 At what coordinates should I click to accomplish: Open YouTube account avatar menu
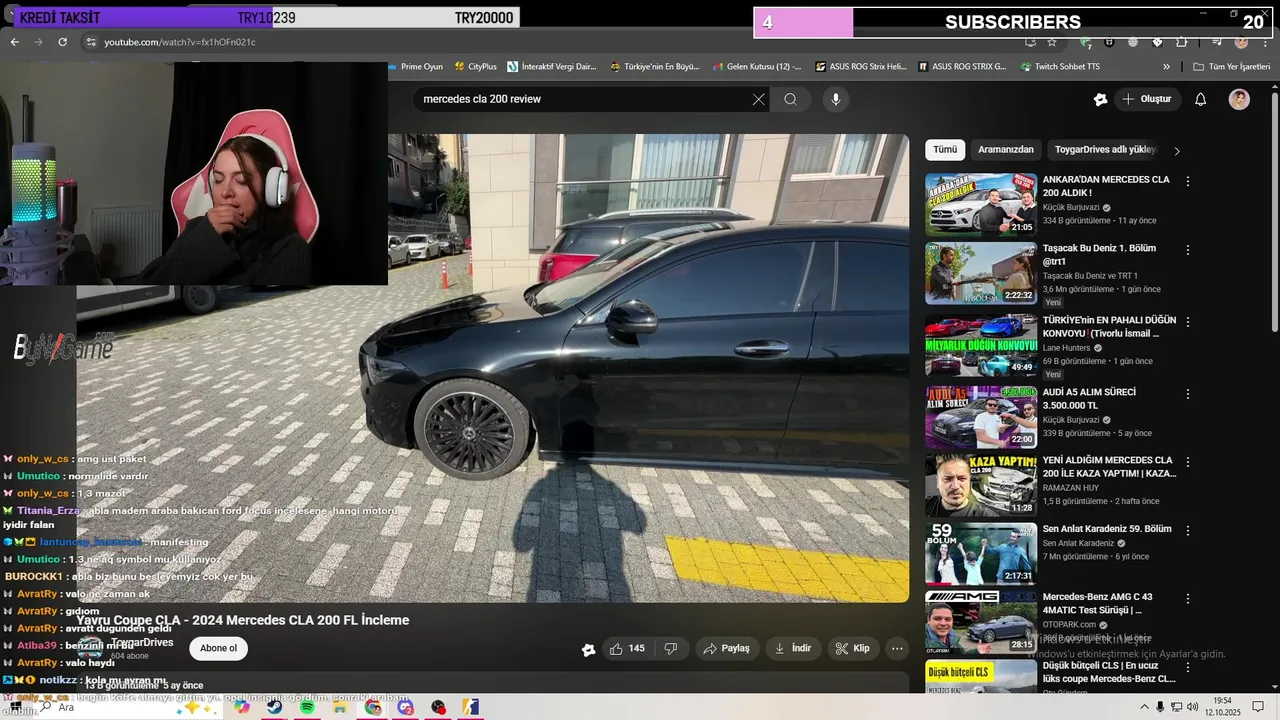pos(1239,99)
